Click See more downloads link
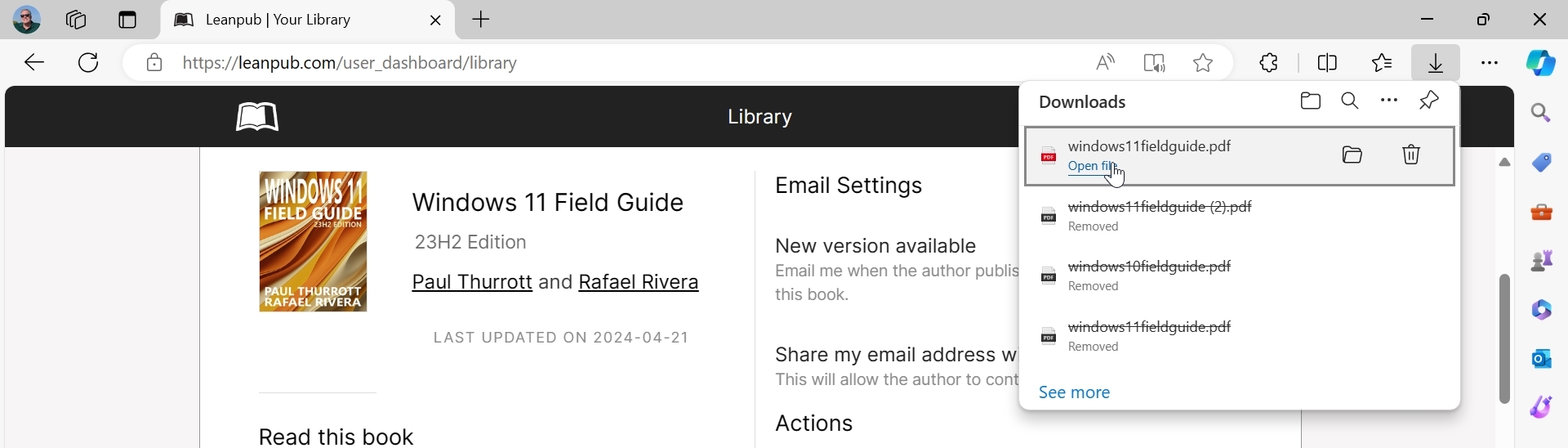Viewport: 1568px width, 448px height. click(1074, 393)
